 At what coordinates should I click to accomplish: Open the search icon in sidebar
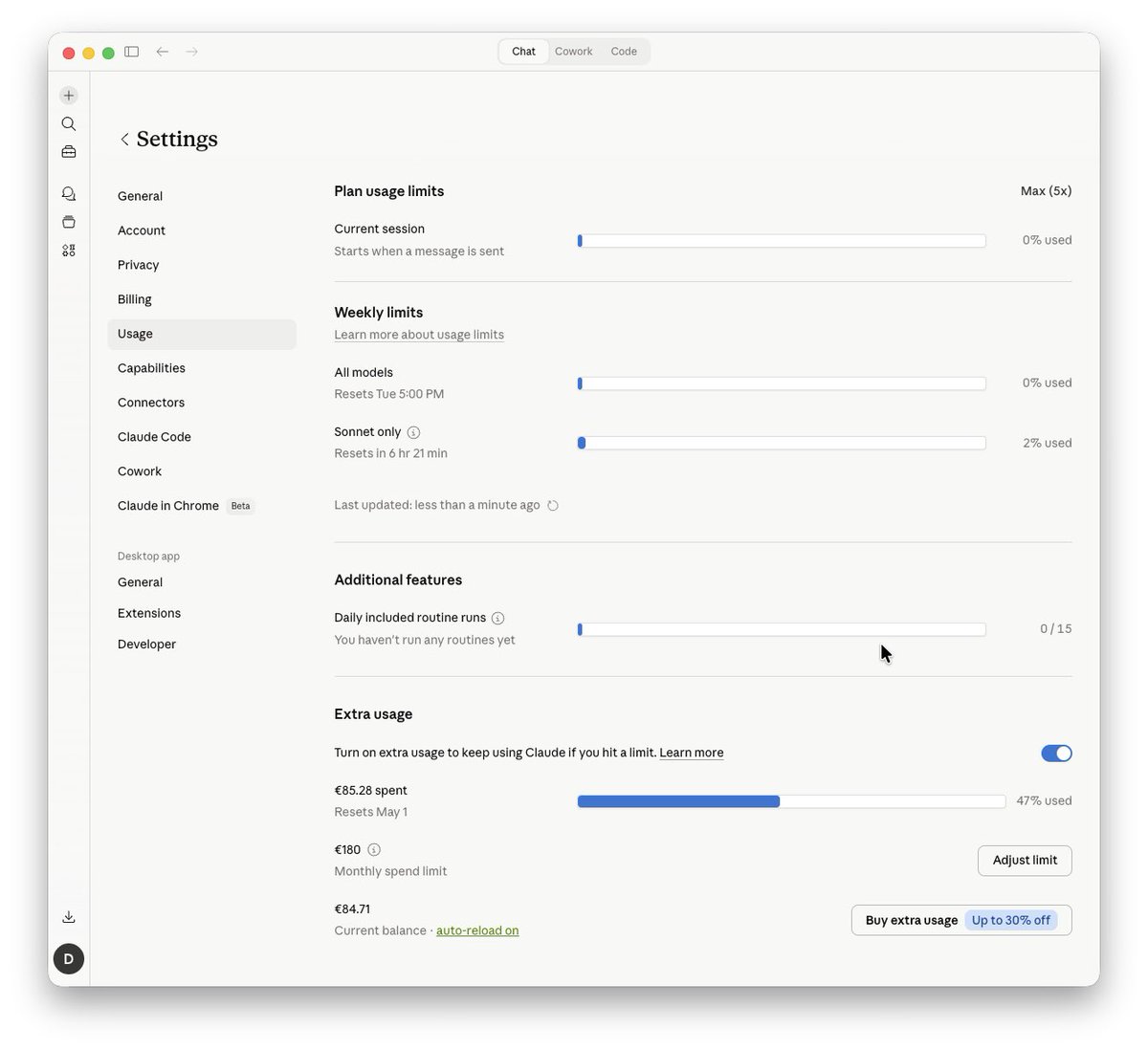pyautogui.click(x=69, y=123)
